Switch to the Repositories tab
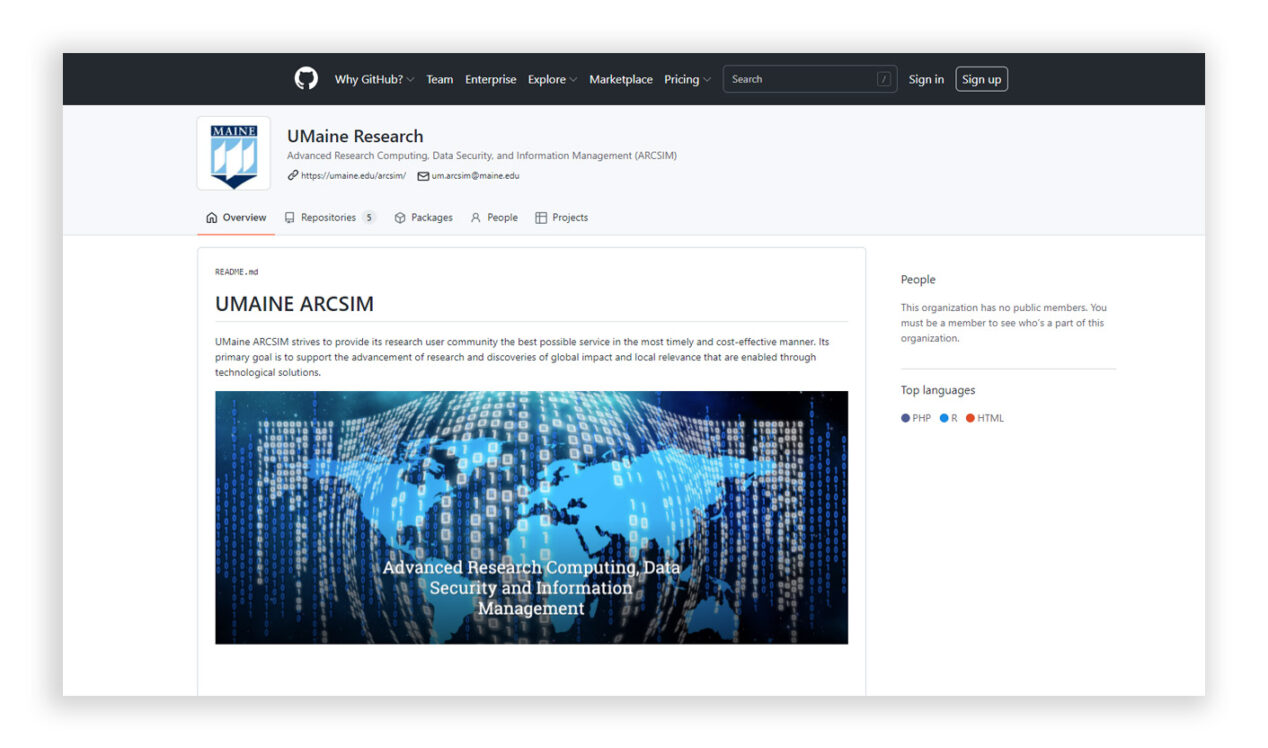This screenshot has width=1268, height=748. pyautogui.click(x=330, y=217)
